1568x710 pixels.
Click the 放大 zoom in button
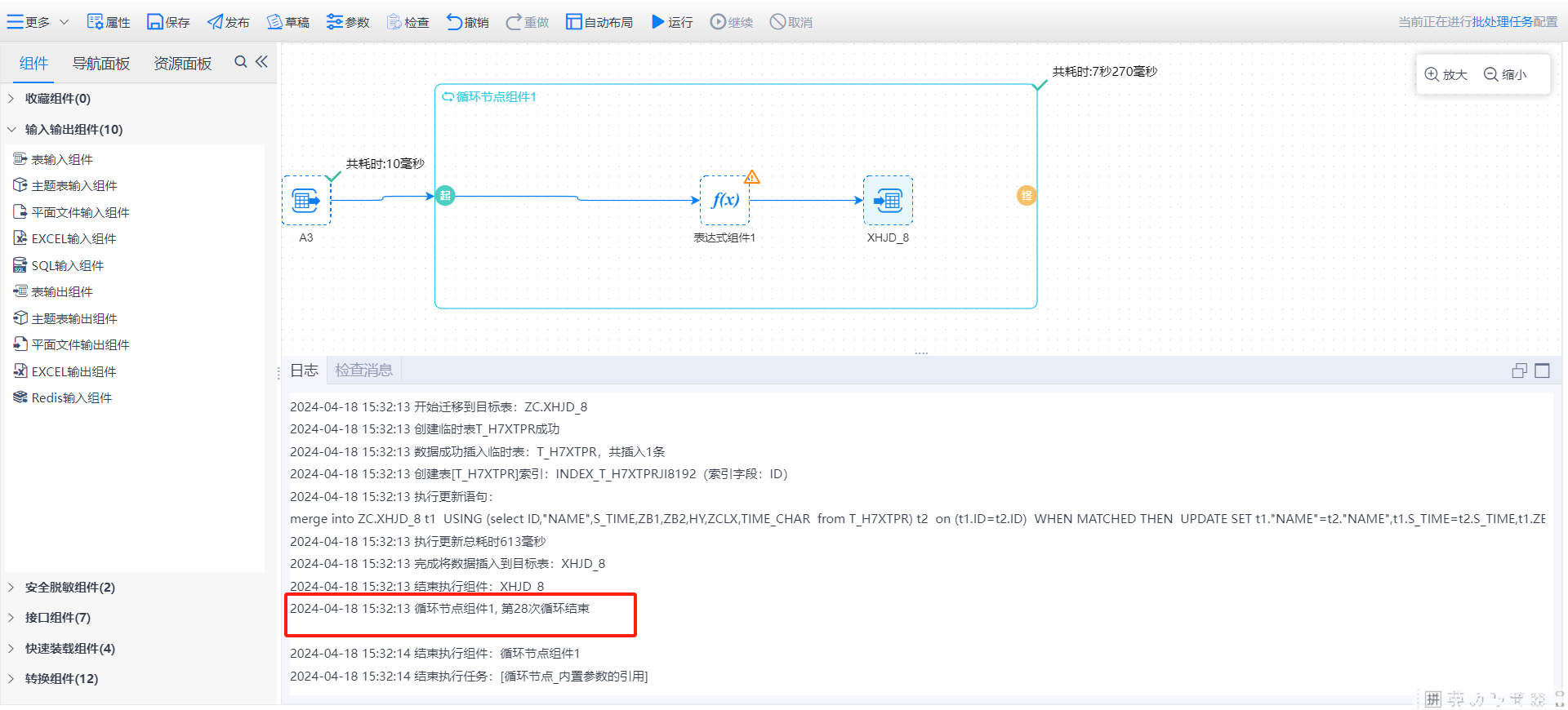point(1446,74)
